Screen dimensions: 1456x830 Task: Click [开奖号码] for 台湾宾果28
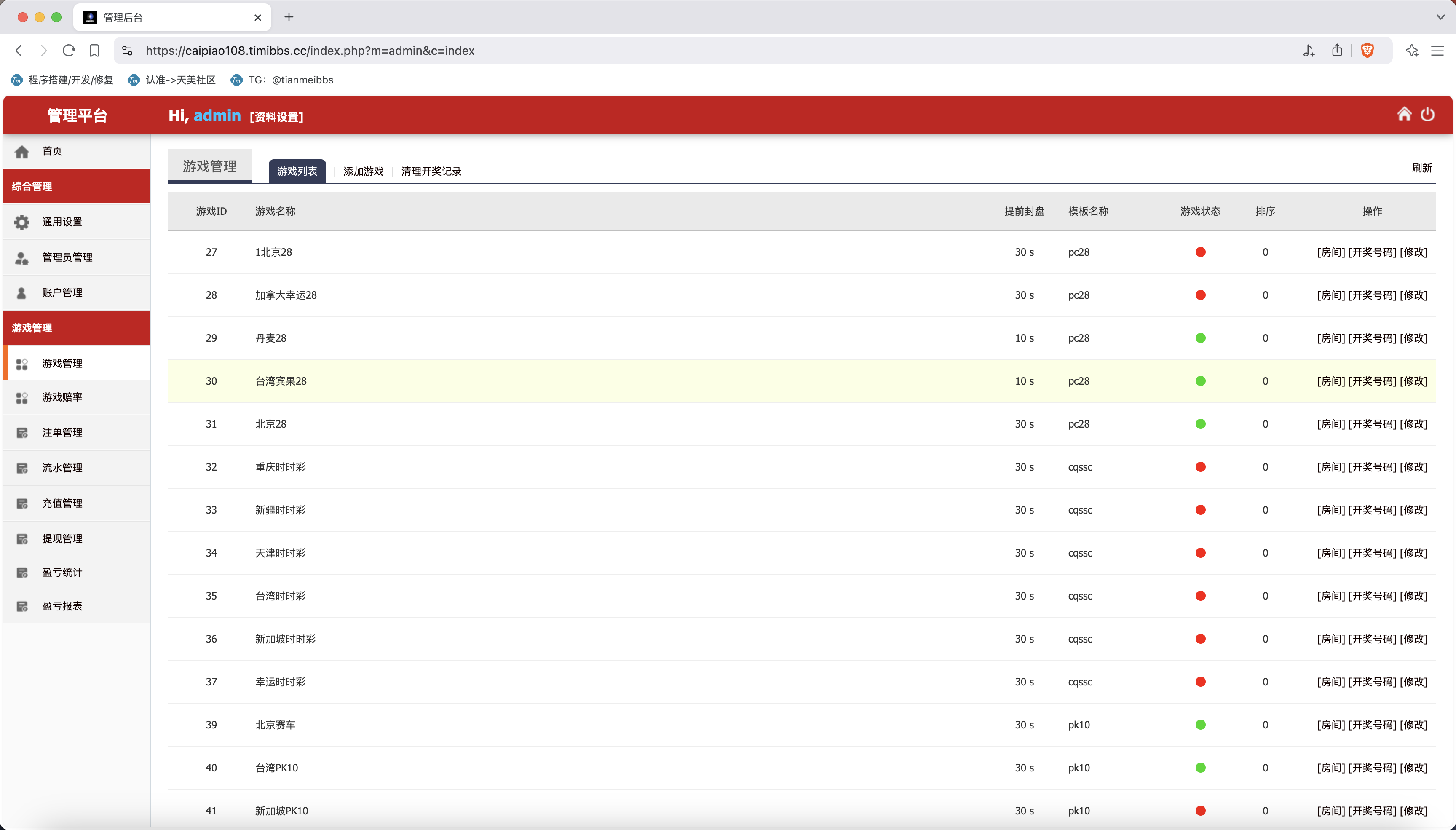point(1372,381)
